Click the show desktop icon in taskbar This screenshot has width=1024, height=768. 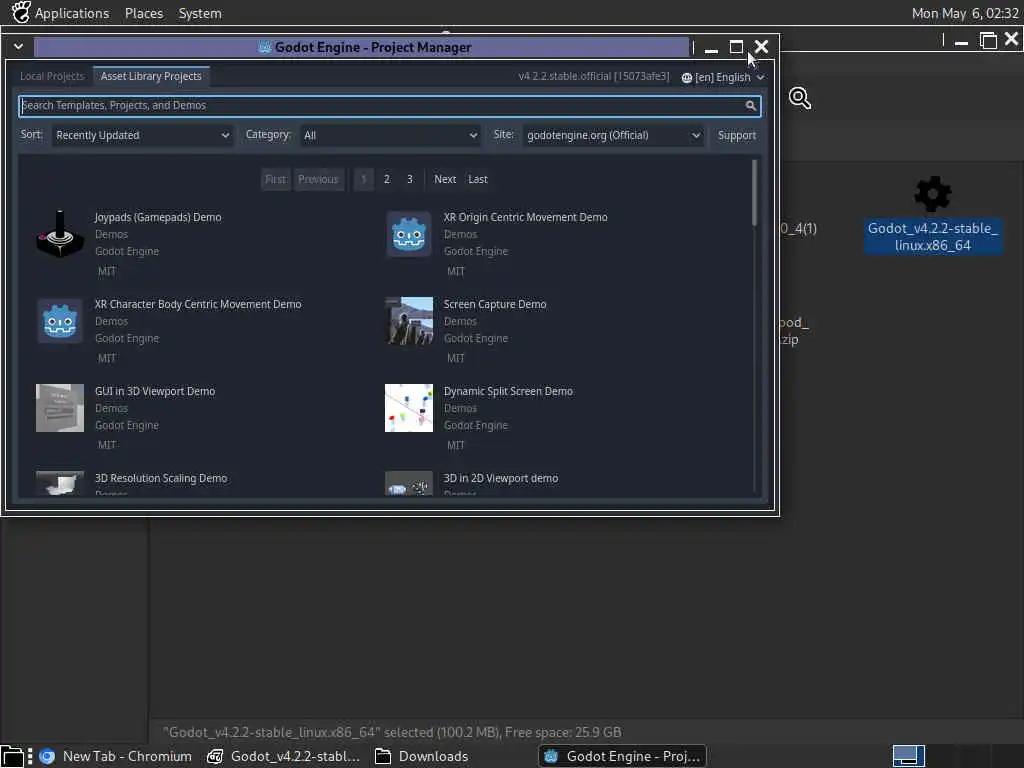click(x=12, y=756)
